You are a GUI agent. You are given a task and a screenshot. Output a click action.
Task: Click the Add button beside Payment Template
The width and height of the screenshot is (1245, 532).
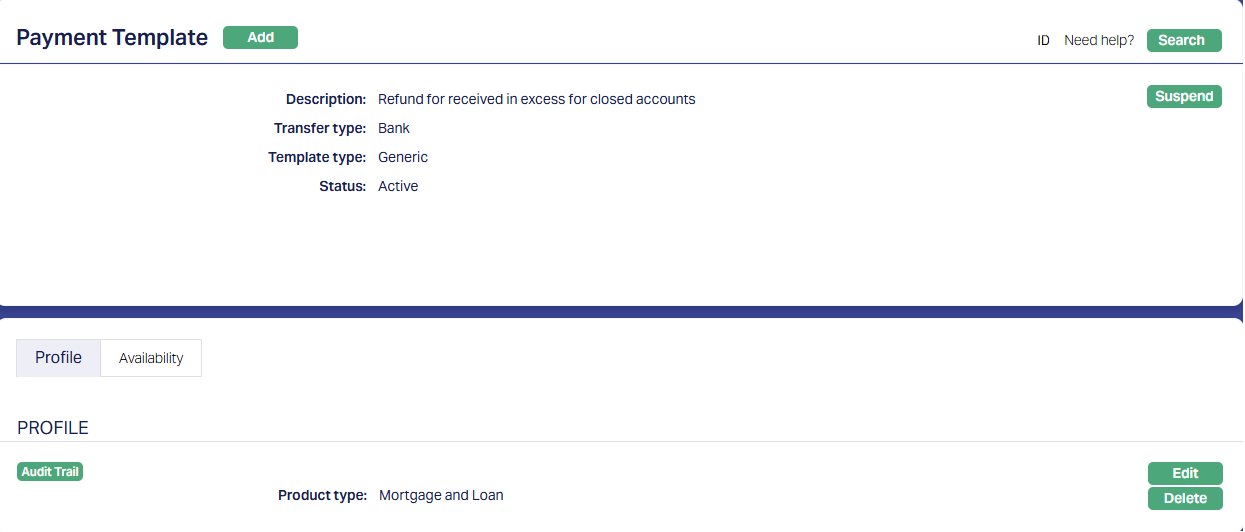click(x=260, y=38)
